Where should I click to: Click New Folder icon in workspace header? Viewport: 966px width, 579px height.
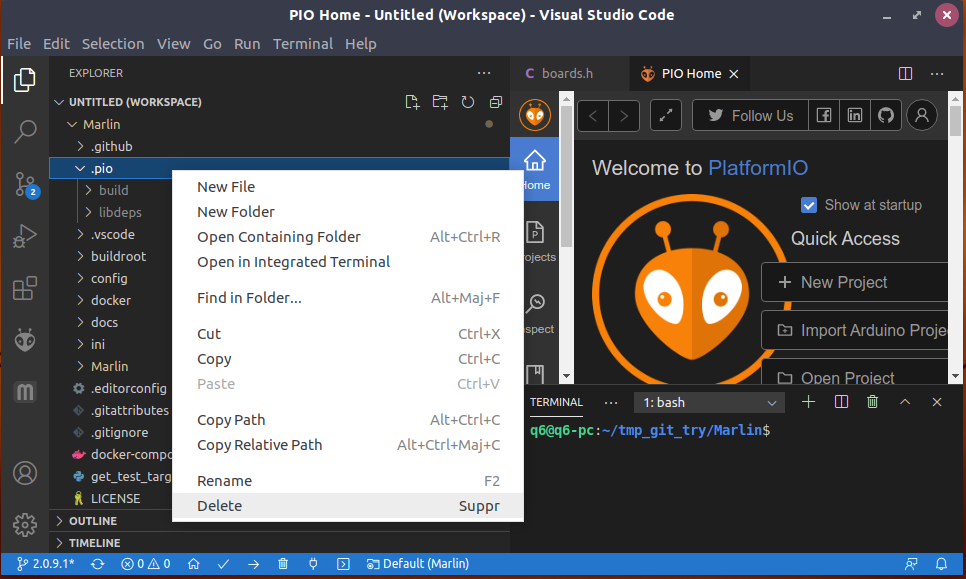click(x=440, y=102)
